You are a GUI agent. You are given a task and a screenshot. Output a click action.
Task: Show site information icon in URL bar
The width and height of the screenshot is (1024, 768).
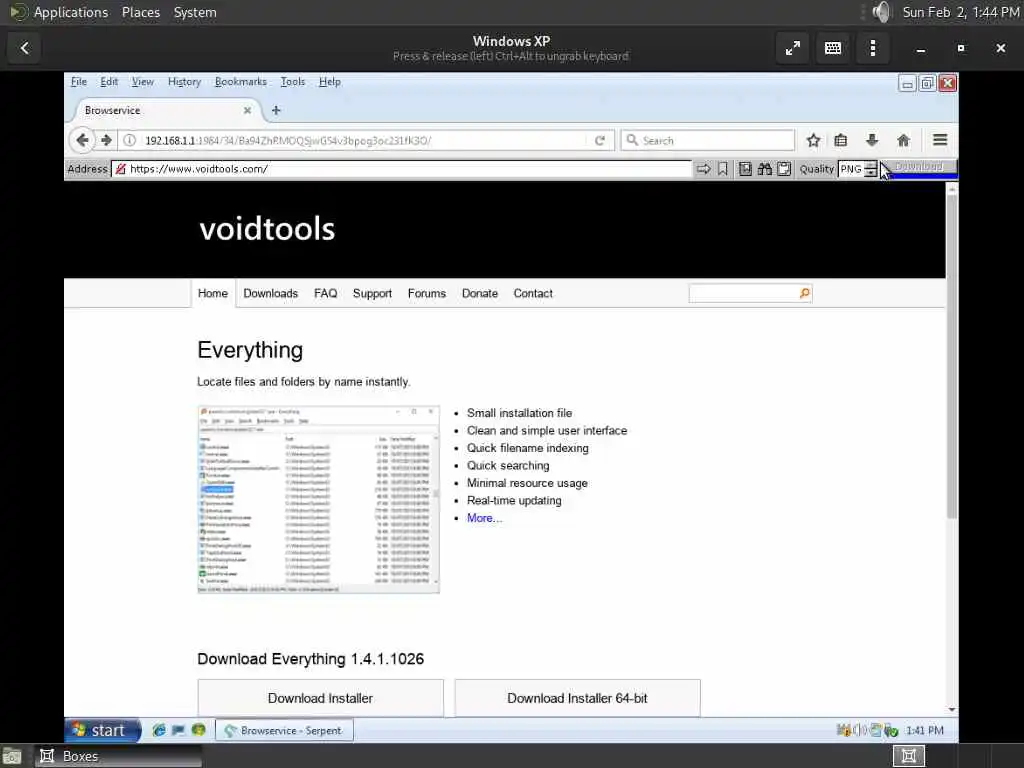[x=129, y=140]
